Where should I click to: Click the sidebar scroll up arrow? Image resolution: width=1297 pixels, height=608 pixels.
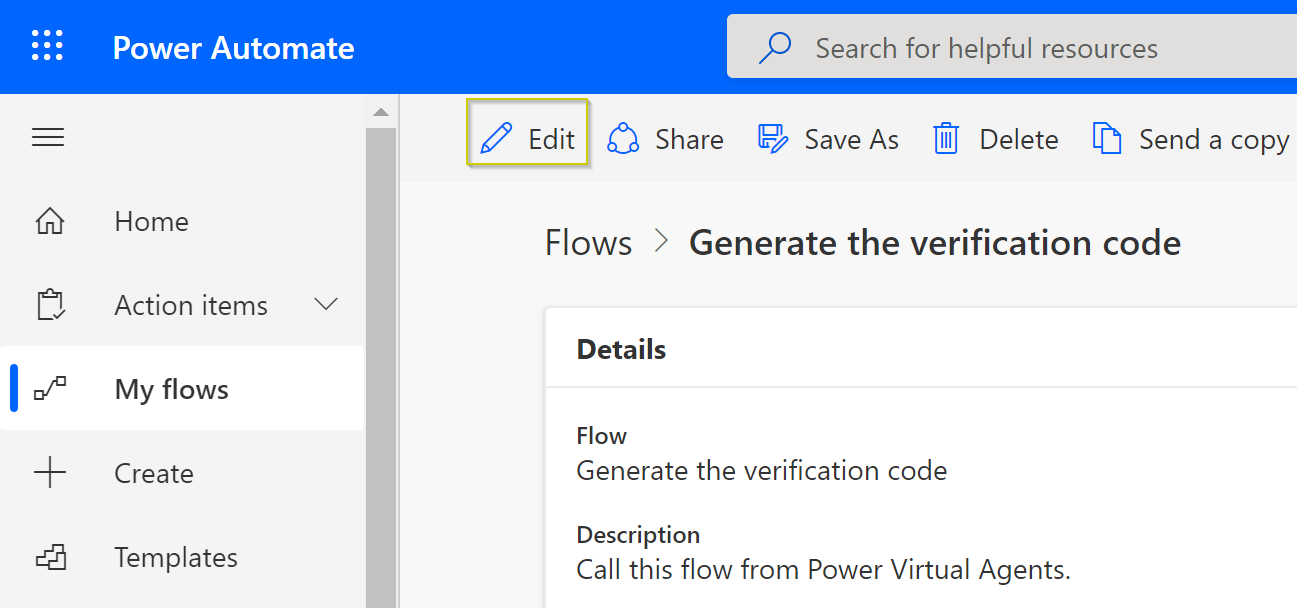coord(380,112)
